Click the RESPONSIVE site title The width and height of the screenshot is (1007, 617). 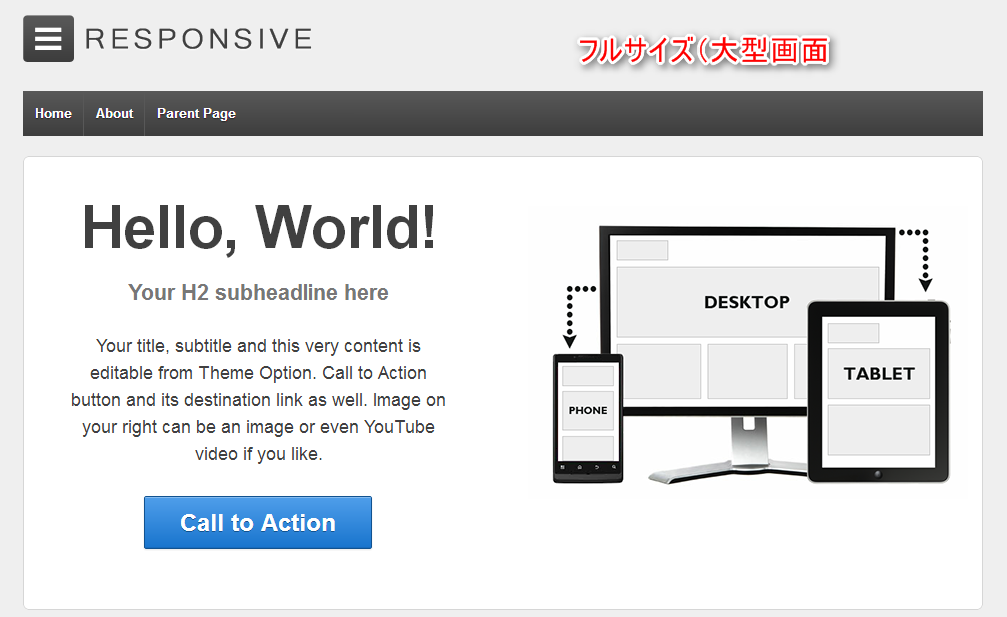[x=198, y=39]
